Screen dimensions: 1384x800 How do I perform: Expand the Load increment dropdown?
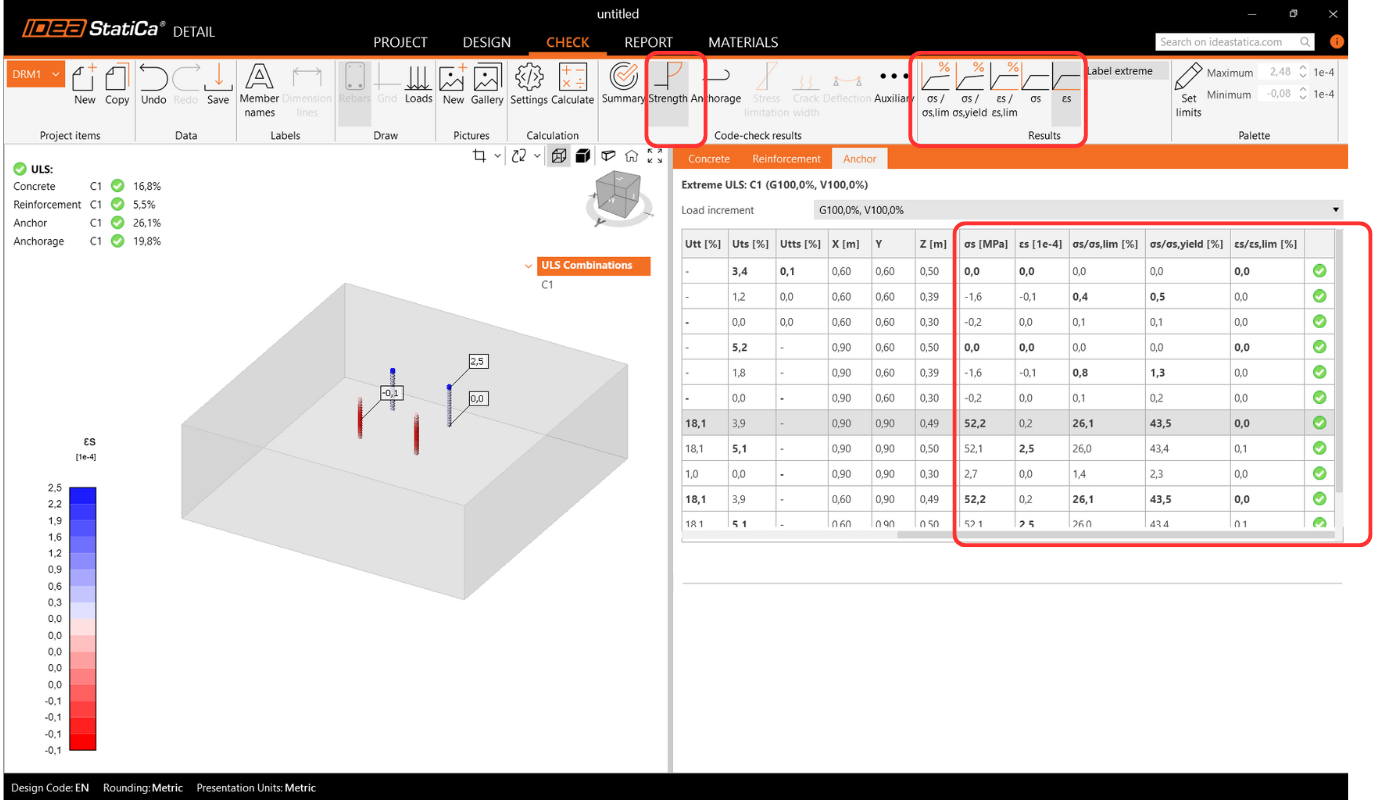click(x=1336, y=210)
